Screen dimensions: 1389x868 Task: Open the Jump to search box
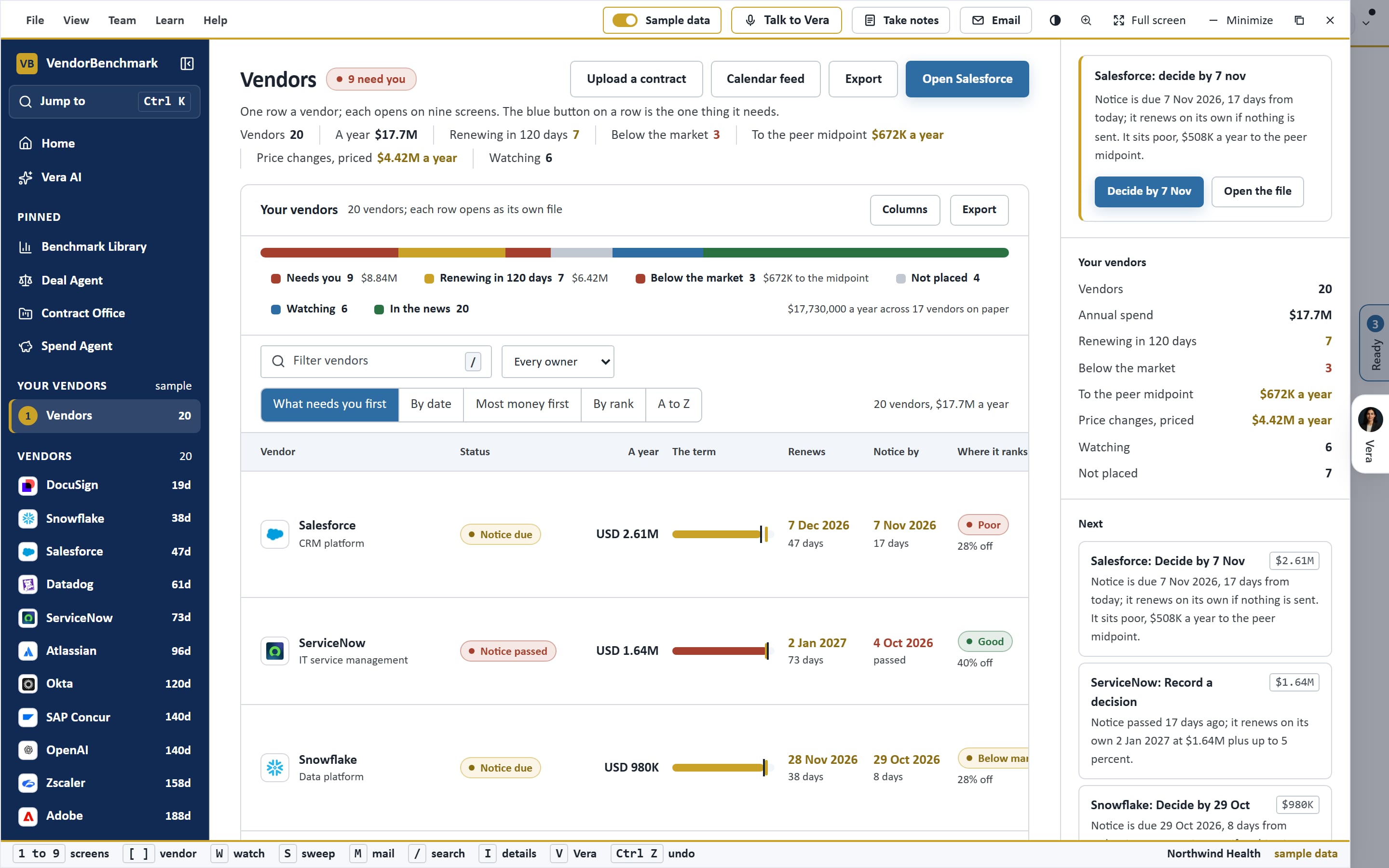point(105,102)
